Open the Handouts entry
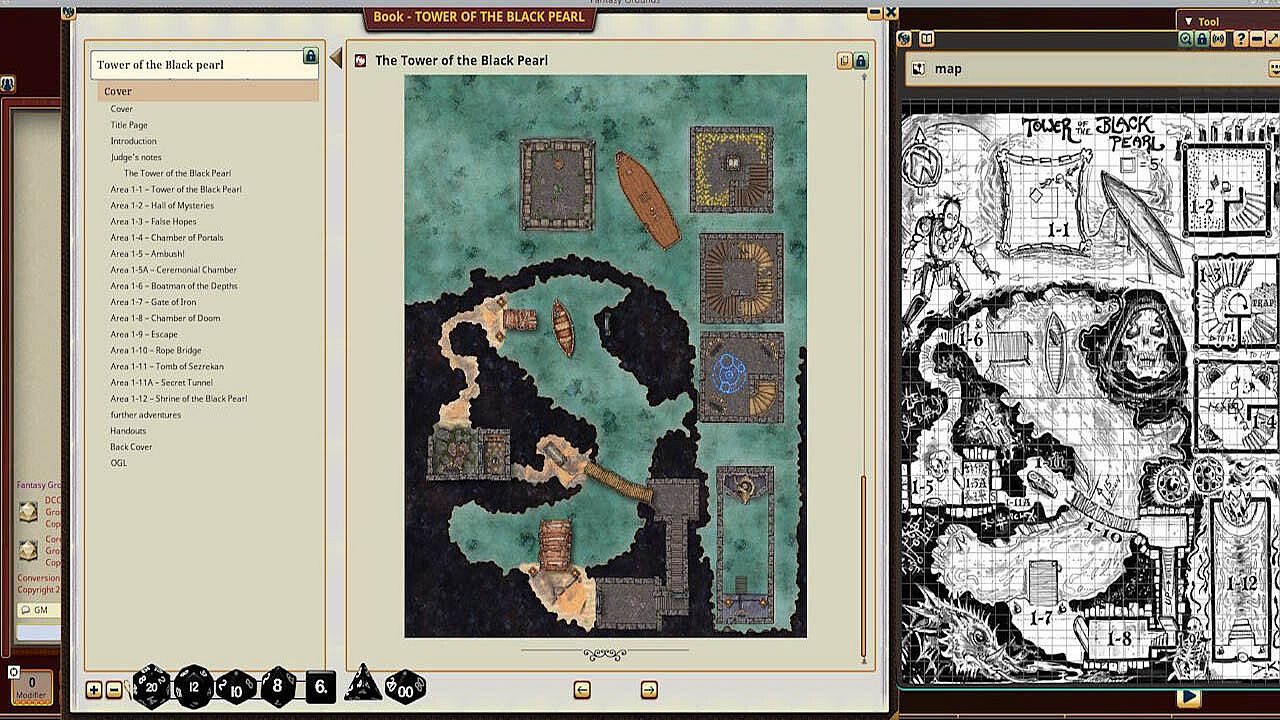 (x=128, y=430)
